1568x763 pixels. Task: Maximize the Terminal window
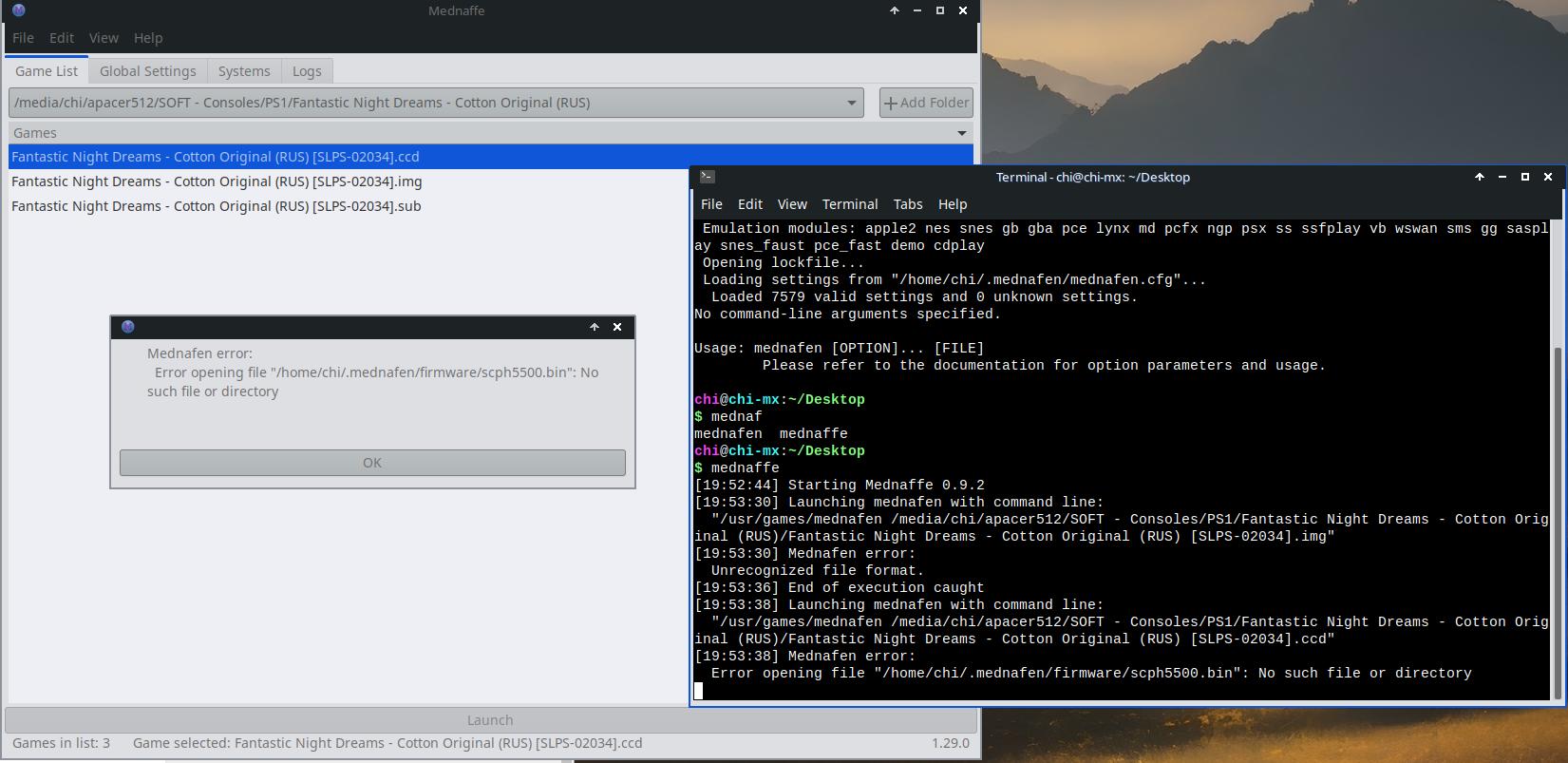pos(1525,177)
